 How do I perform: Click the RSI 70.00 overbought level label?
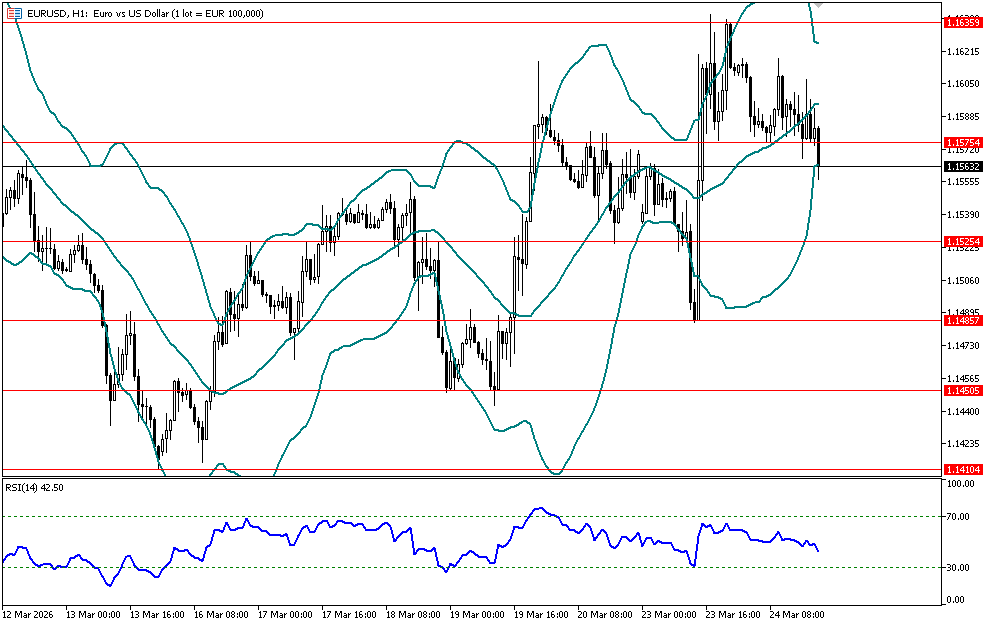960,516
